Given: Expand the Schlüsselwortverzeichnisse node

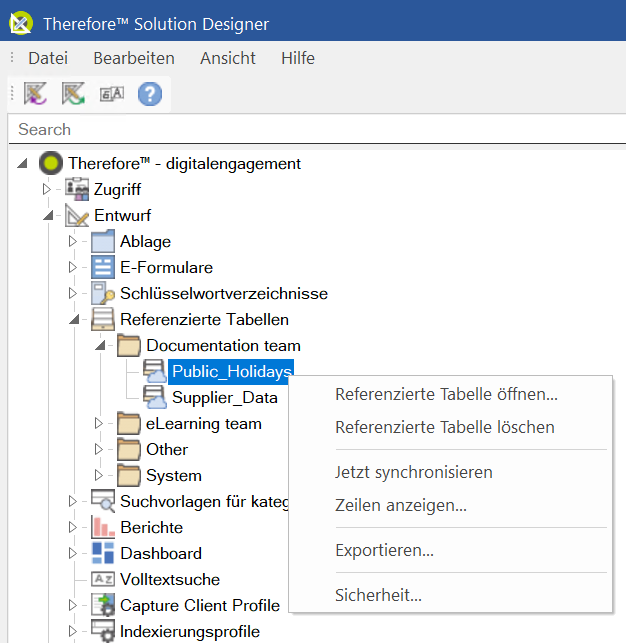Looking at the screenshot, I should [73, 293].
